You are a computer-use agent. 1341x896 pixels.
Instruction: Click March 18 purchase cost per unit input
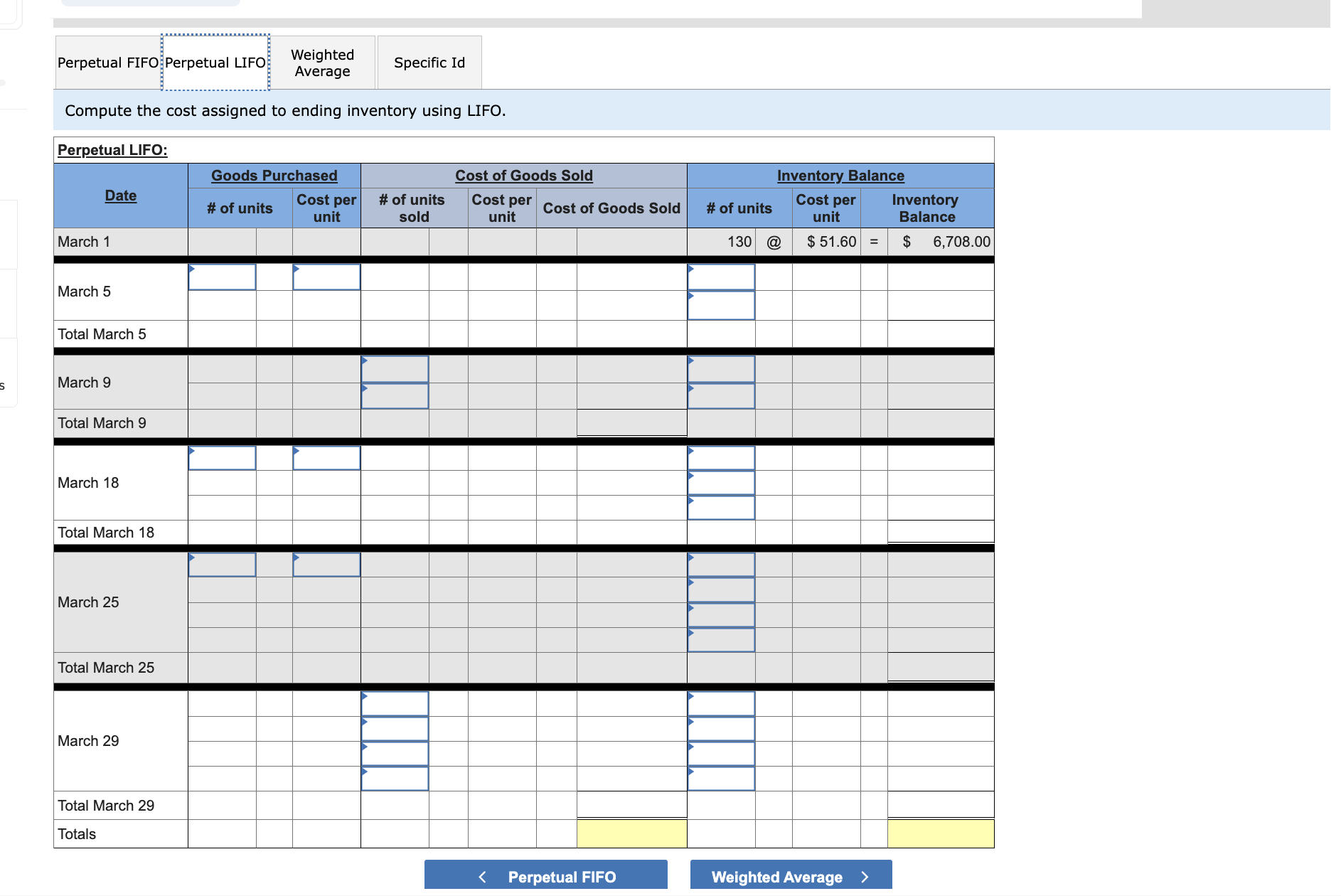(326, 458)
